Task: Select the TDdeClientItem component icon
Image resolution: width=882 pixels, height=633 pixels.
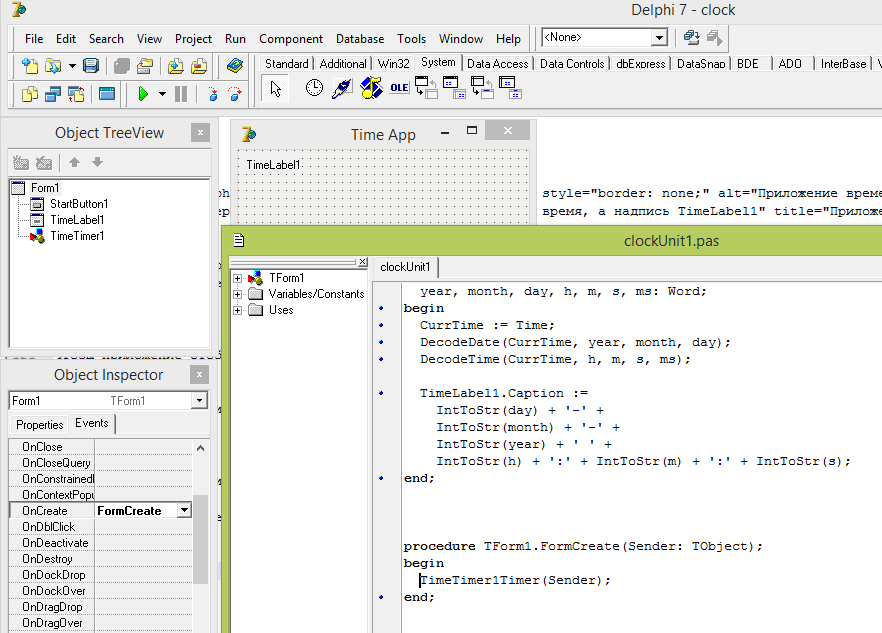Action: point(454,88)
